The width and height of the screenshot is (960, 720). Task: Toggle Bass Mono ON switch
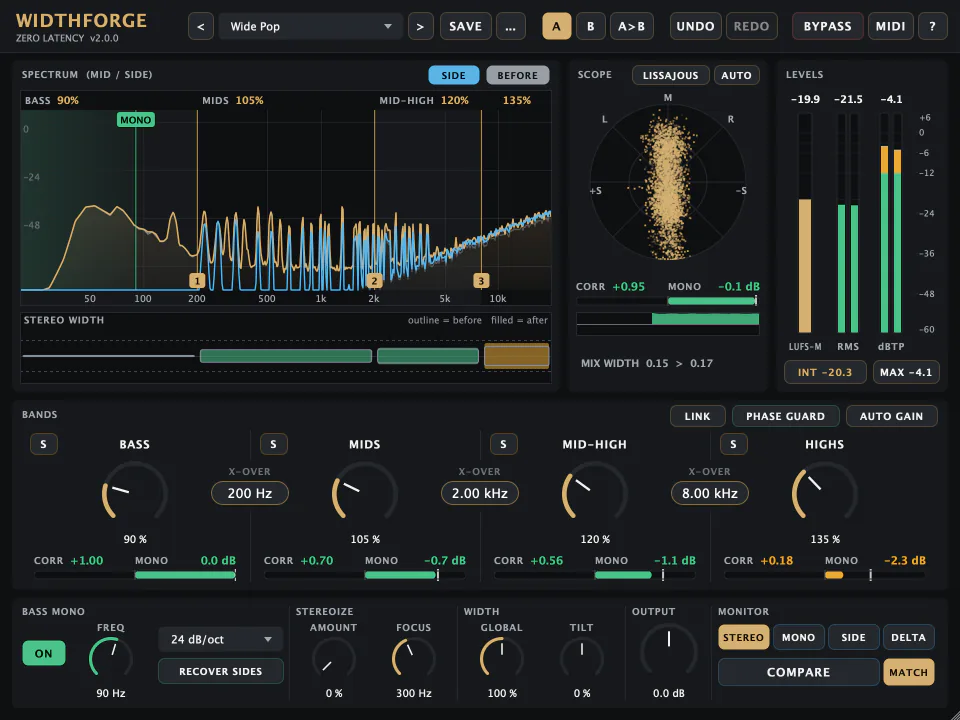pos(43,653)
